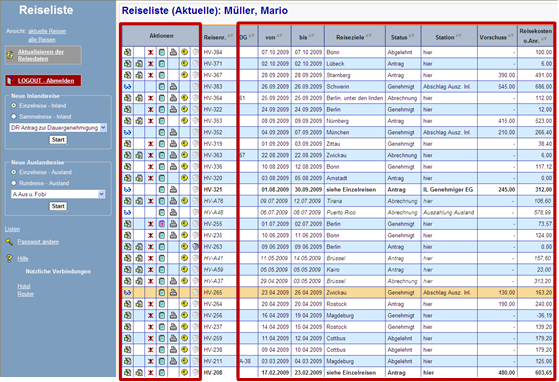Click dark shield icon in row HV-263

[195, 247]
